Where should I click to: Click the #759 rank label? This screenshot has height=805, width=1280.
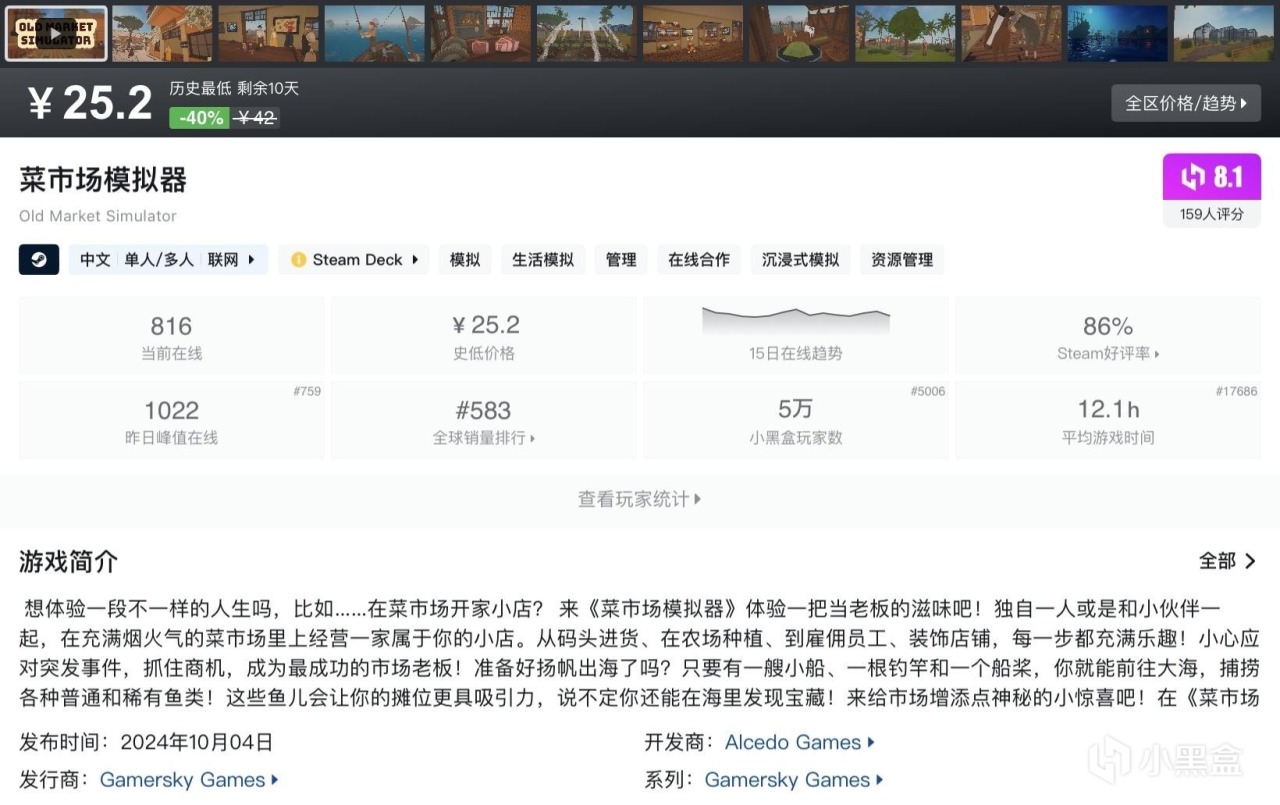[x=307, y=391]
